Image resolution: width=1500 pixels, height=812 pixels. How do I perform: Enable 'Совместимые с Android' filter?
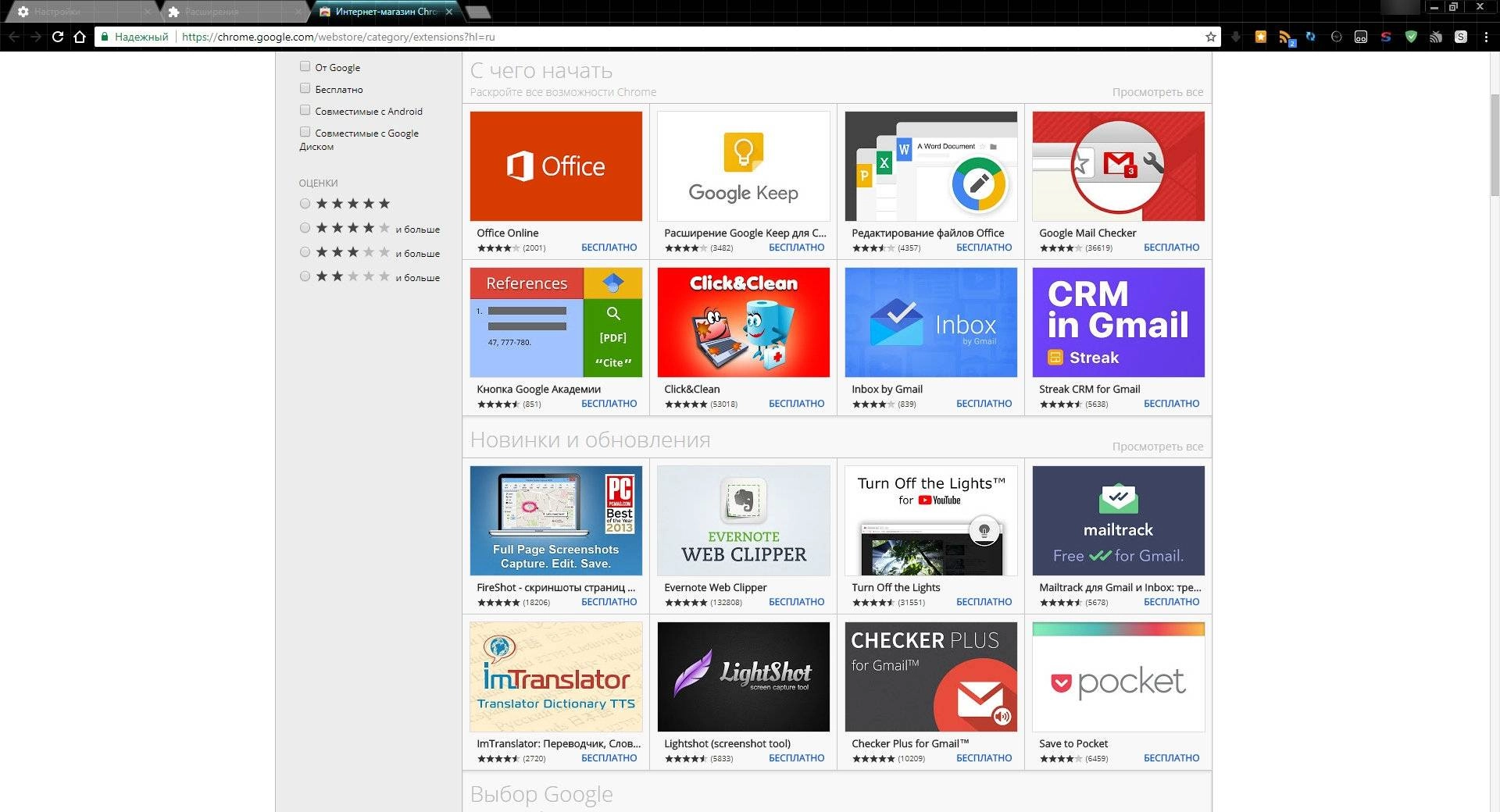click(305, 110)
